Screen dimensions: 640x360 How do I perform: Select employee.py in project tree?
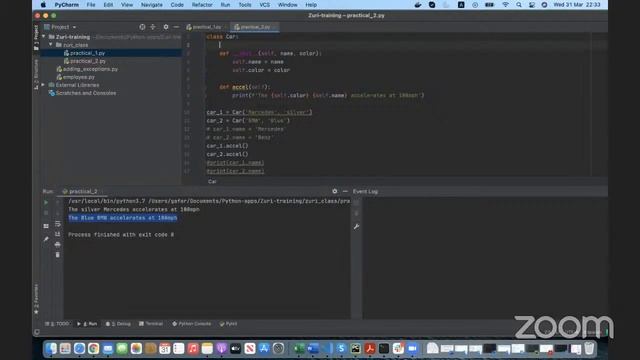pos(76,77)
